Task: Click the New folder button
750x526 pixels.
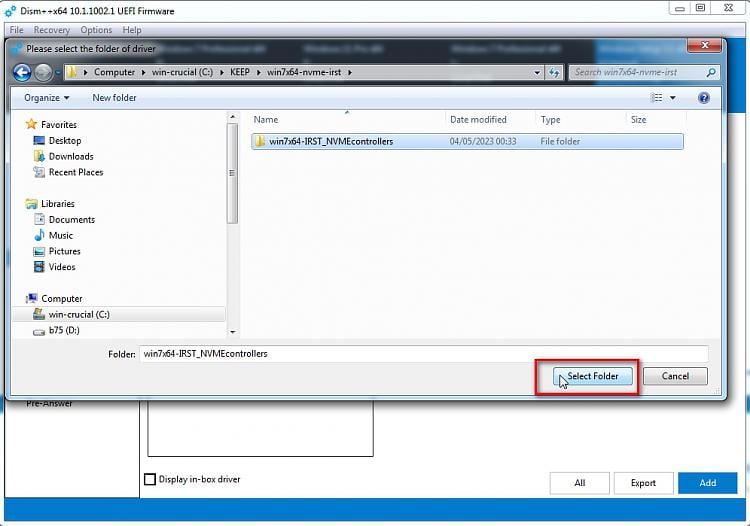Action: [114, 98]
